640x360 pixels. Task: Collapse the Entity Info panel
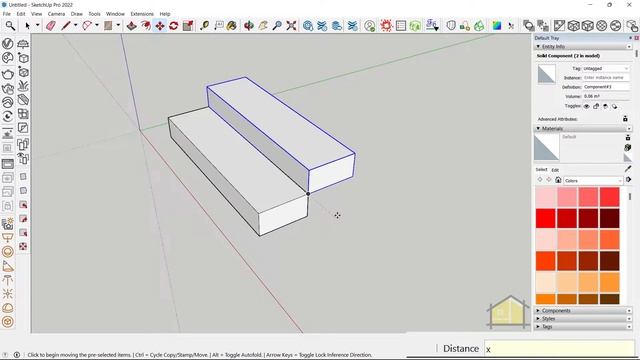coord(538,47)
